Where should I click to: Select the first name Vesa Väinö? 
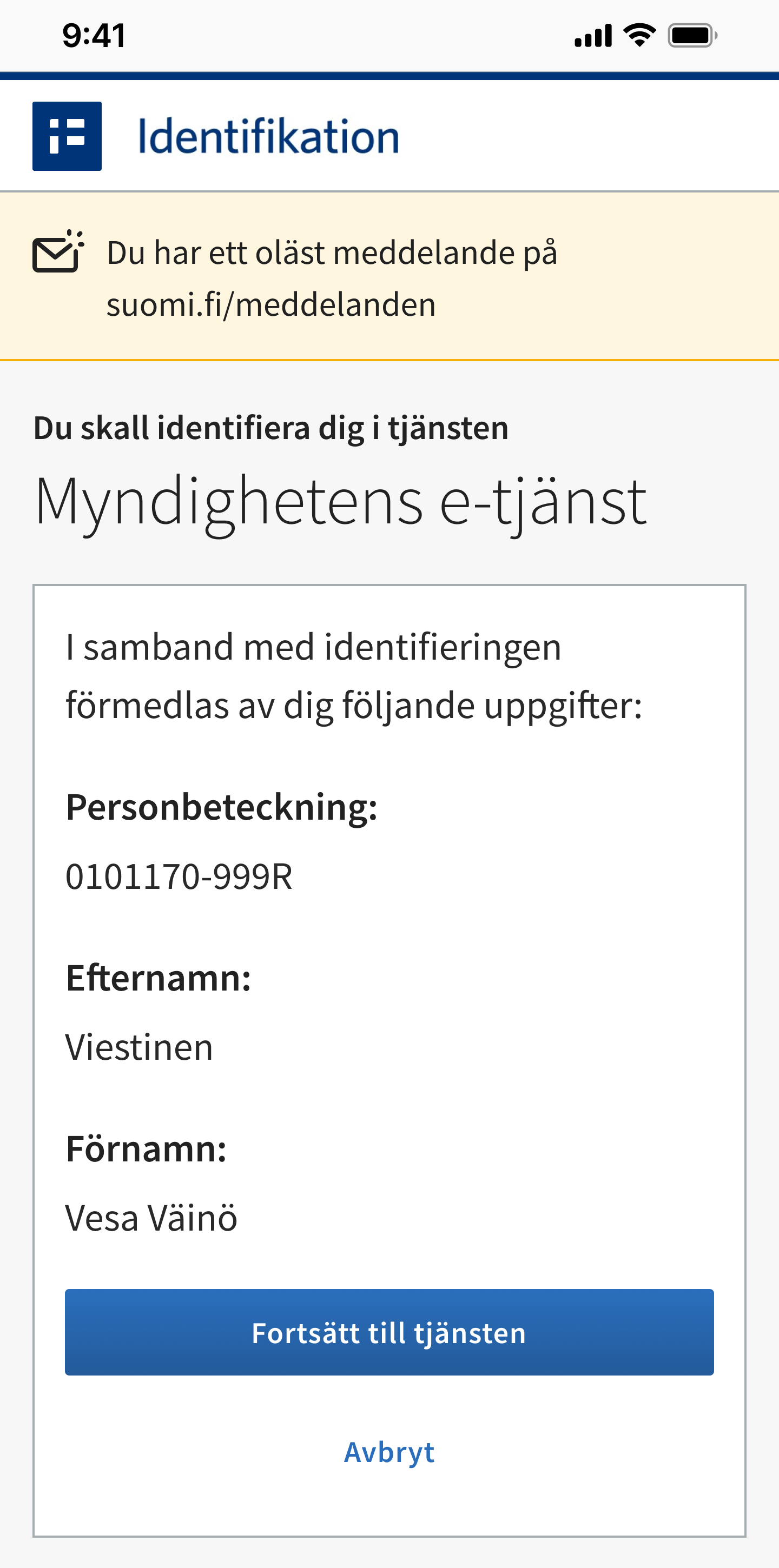151,1218
